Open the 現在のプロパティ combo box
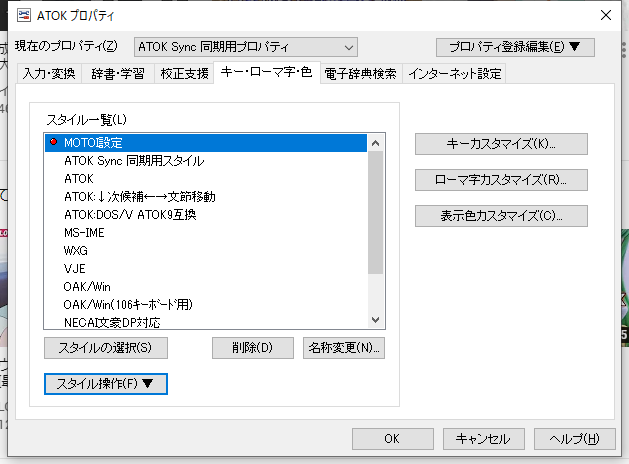The width and height of the screenshot is (629, 464). click(246, 47)
